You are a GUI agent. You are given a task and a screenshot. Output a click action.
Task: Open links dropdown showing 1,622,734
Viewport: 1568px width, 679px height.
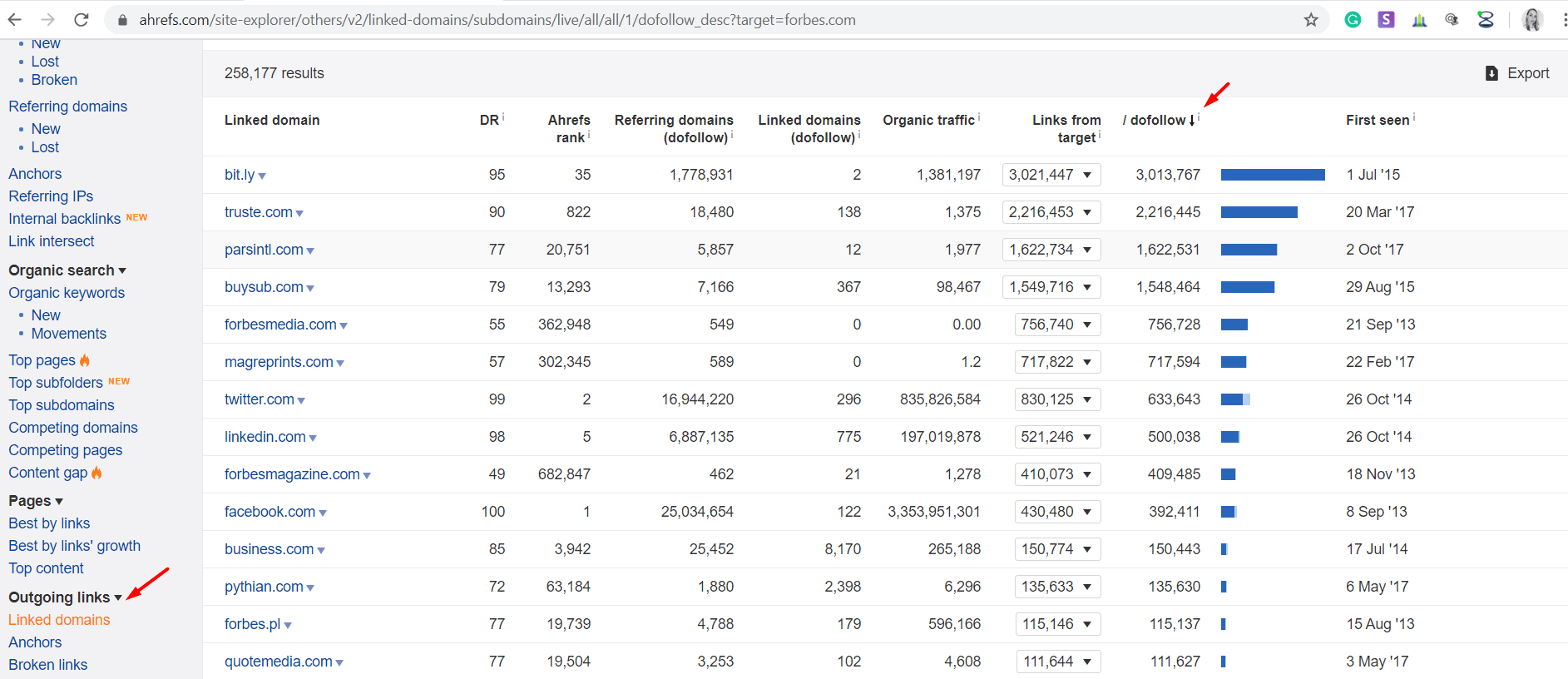(1051, 250)
